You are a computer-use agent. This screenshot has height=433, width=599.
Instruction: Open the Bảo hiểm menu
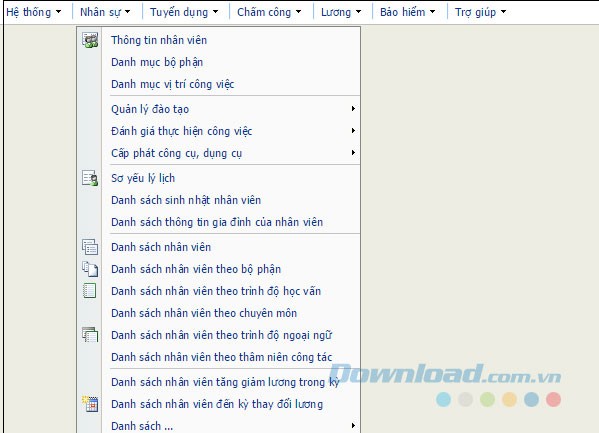point(407,12)
